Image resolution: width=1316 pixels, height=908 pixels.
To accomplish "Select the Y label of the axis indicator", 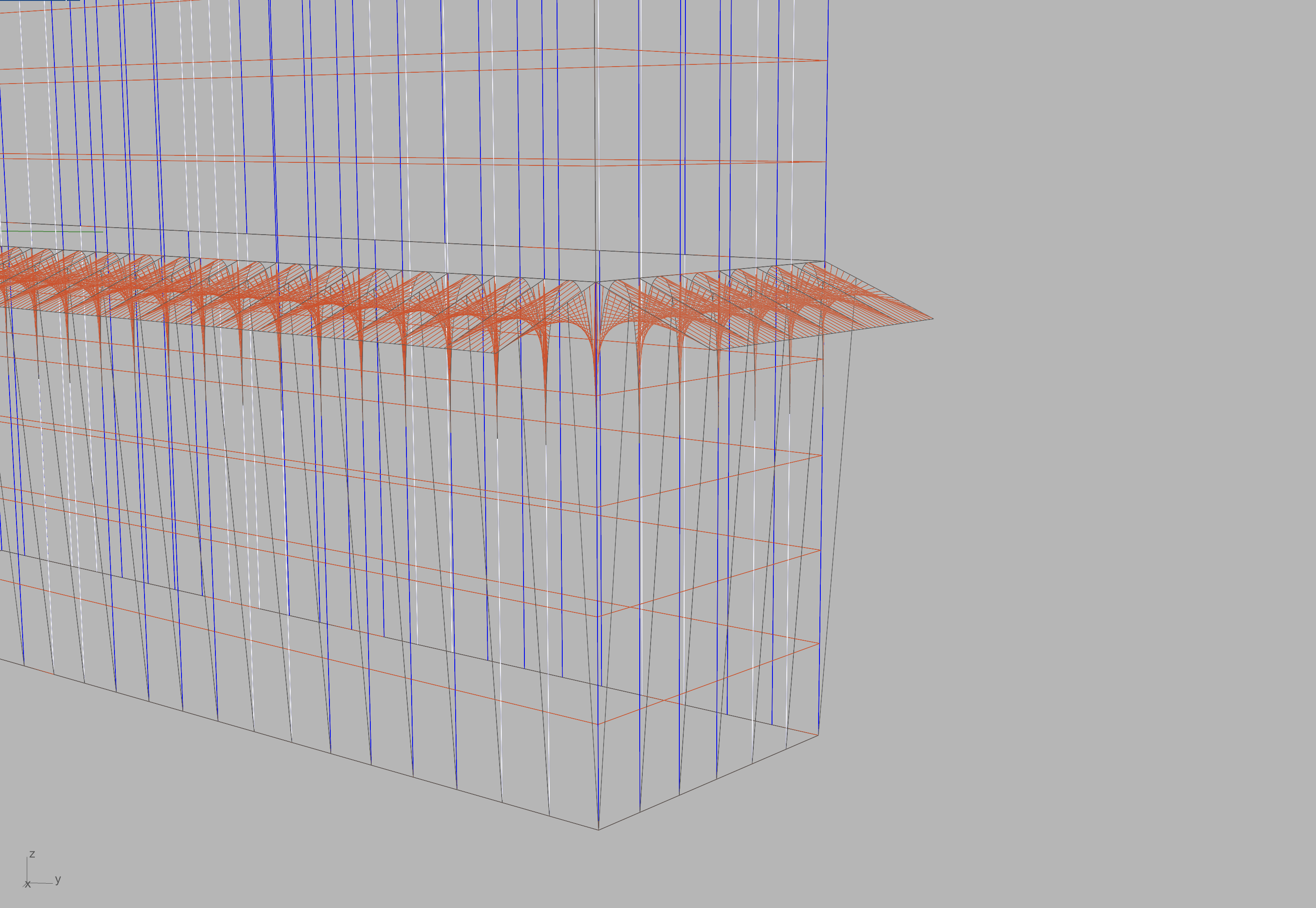I will [58, 881].
